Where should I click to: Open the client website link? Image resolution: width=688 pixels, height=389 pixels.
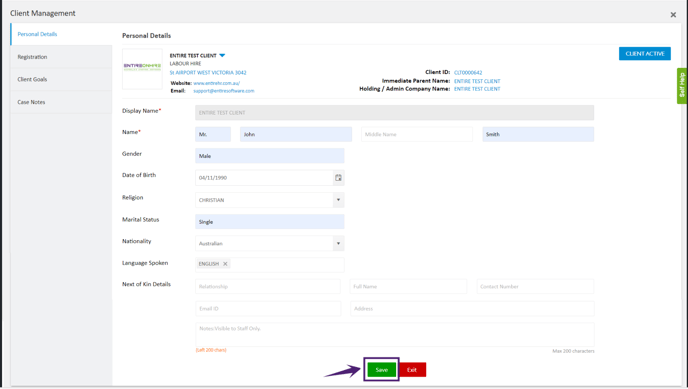pyautogui.click(x=217, y=83)
